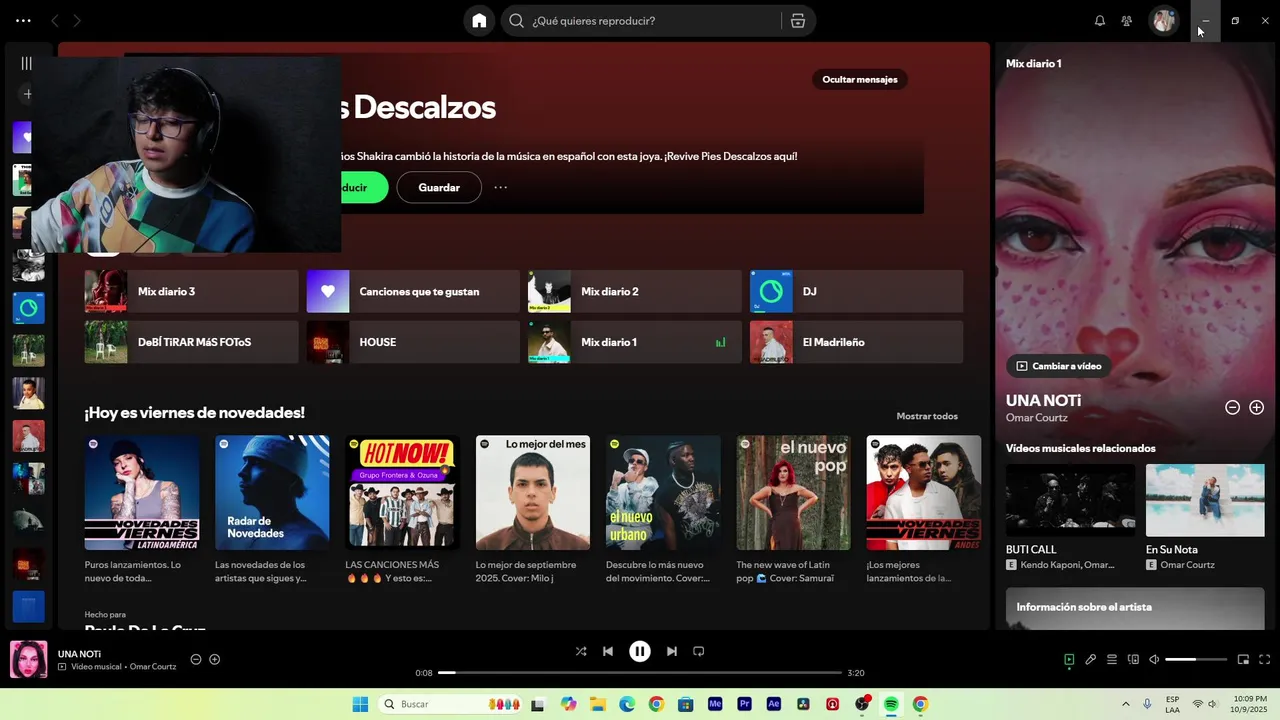Open Mix diario 3 shortcut
1280x720 pixels.
tap(192, 292)
